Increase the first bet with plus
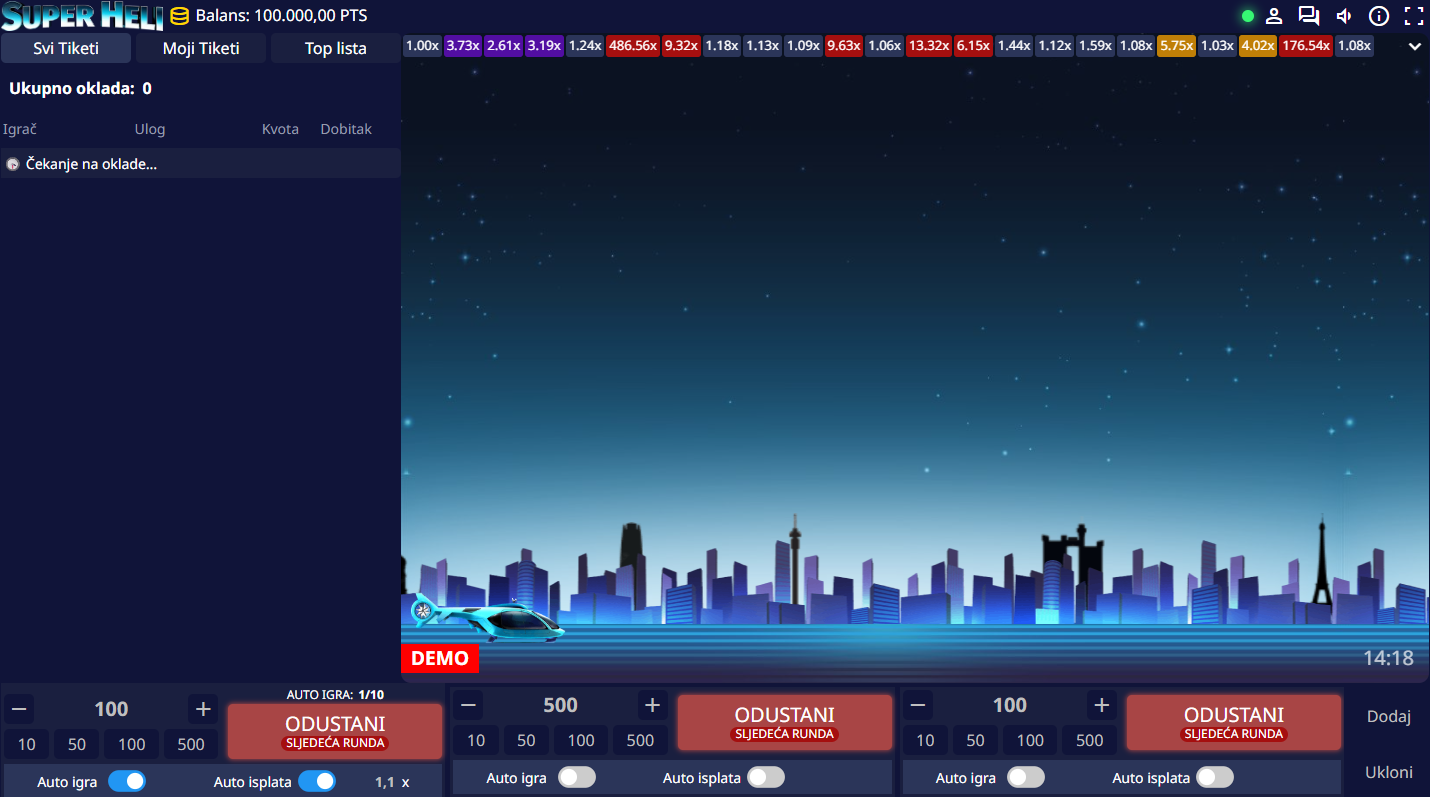This screenshot has height=797, width=1430. 203,709
